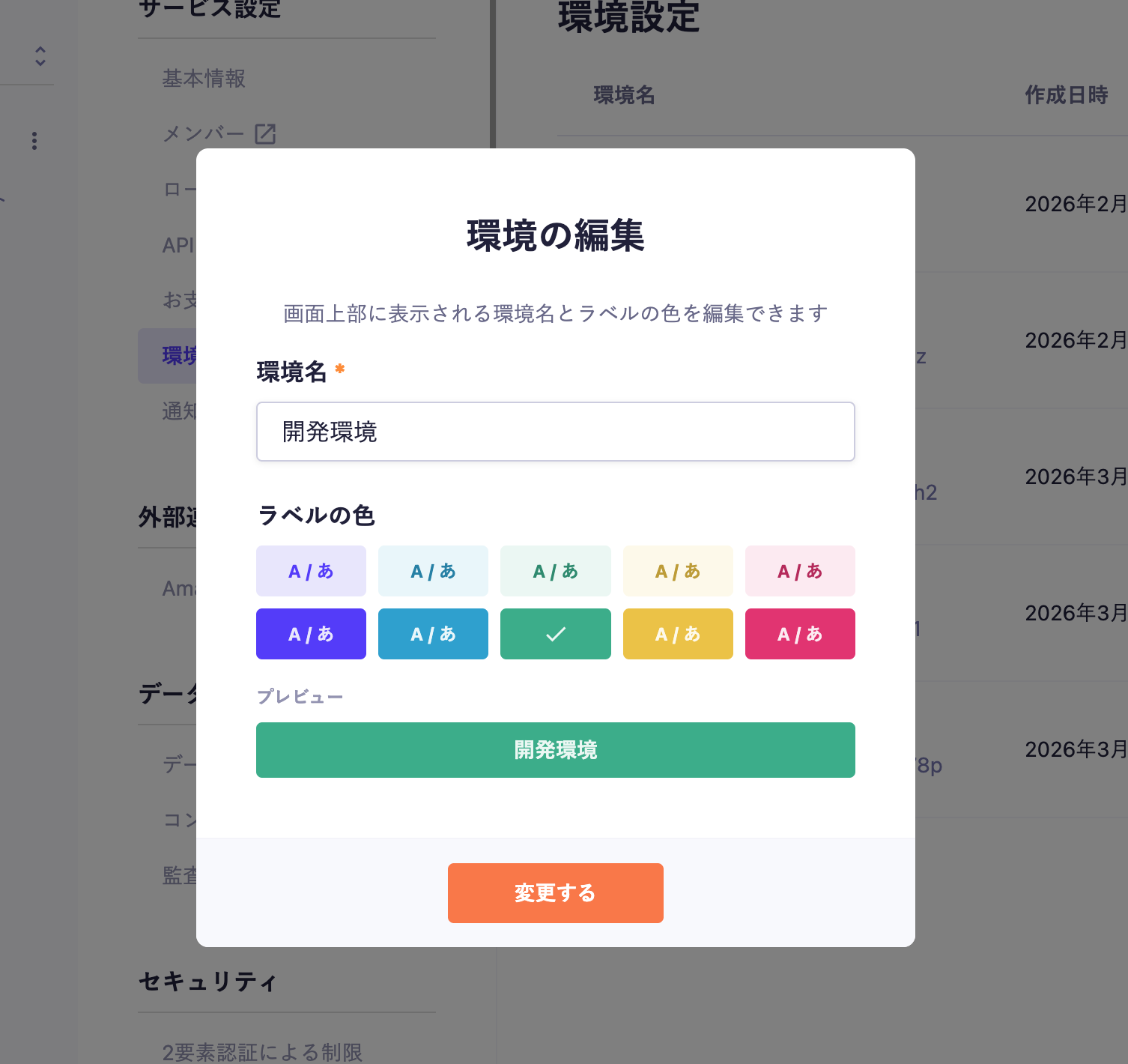Click inside the 環境名 text field
1128x1064 pixels.
[x=555, y=432]
